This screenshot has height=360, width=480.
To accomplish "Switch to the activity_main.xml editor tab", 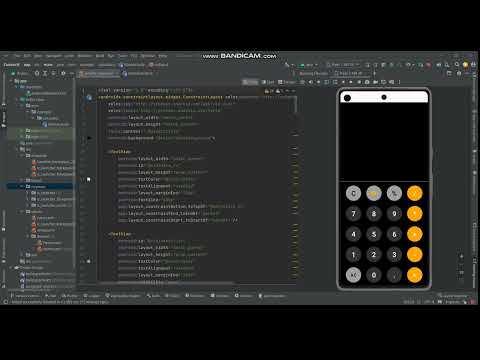I will point(99,73).
